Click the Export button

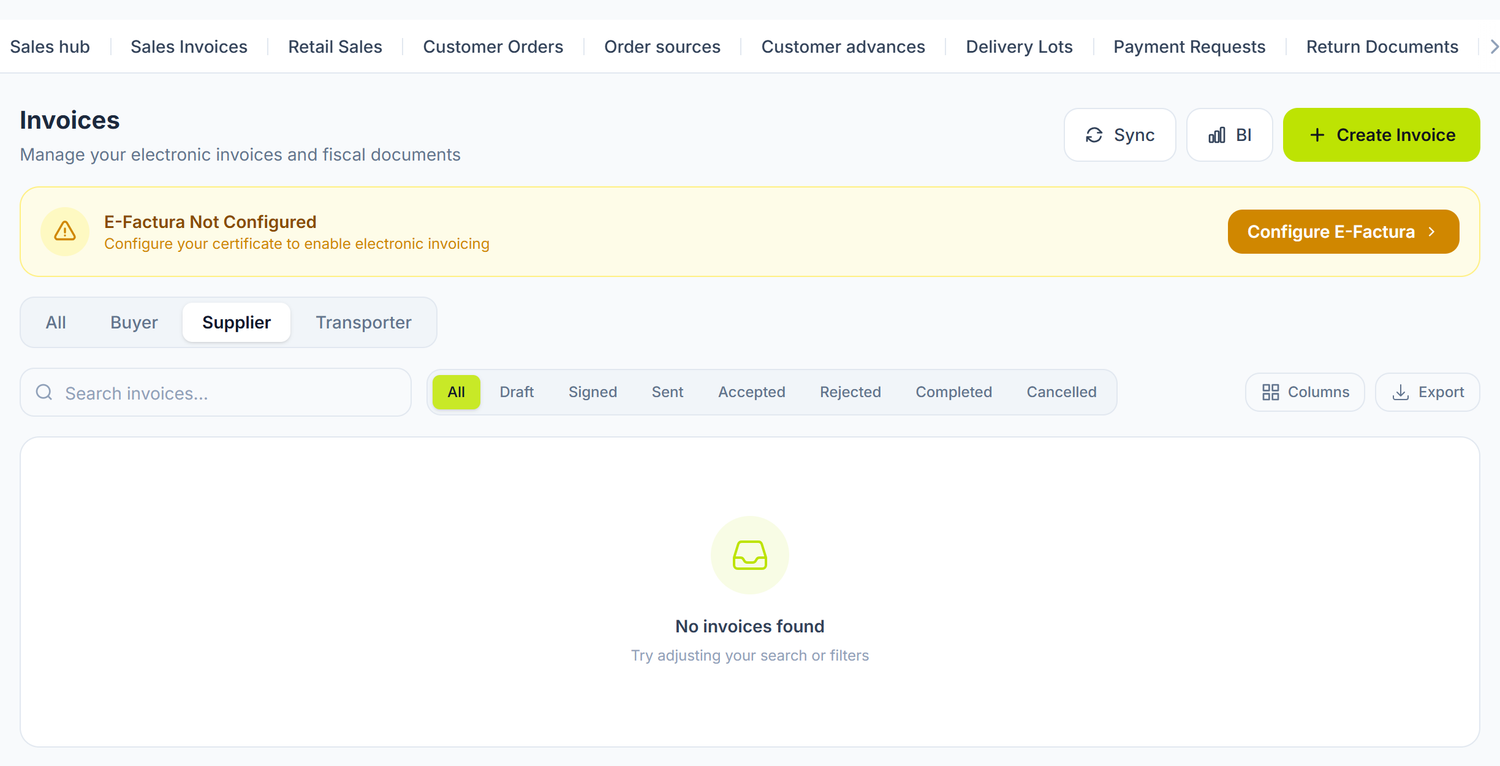(x=1428, y=392)
